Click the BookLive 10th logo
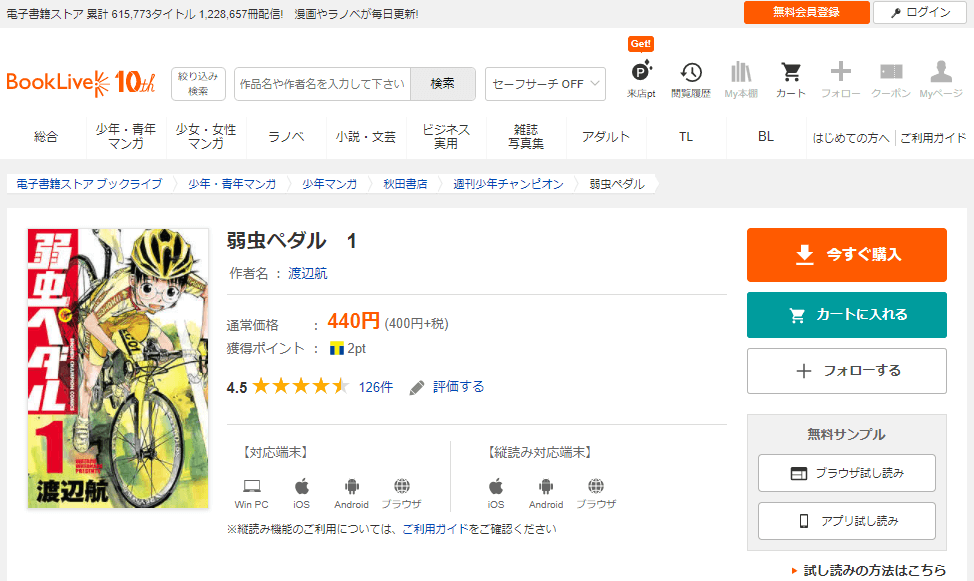The width and height of the screenshot is (974, 581). coord(81,83)
